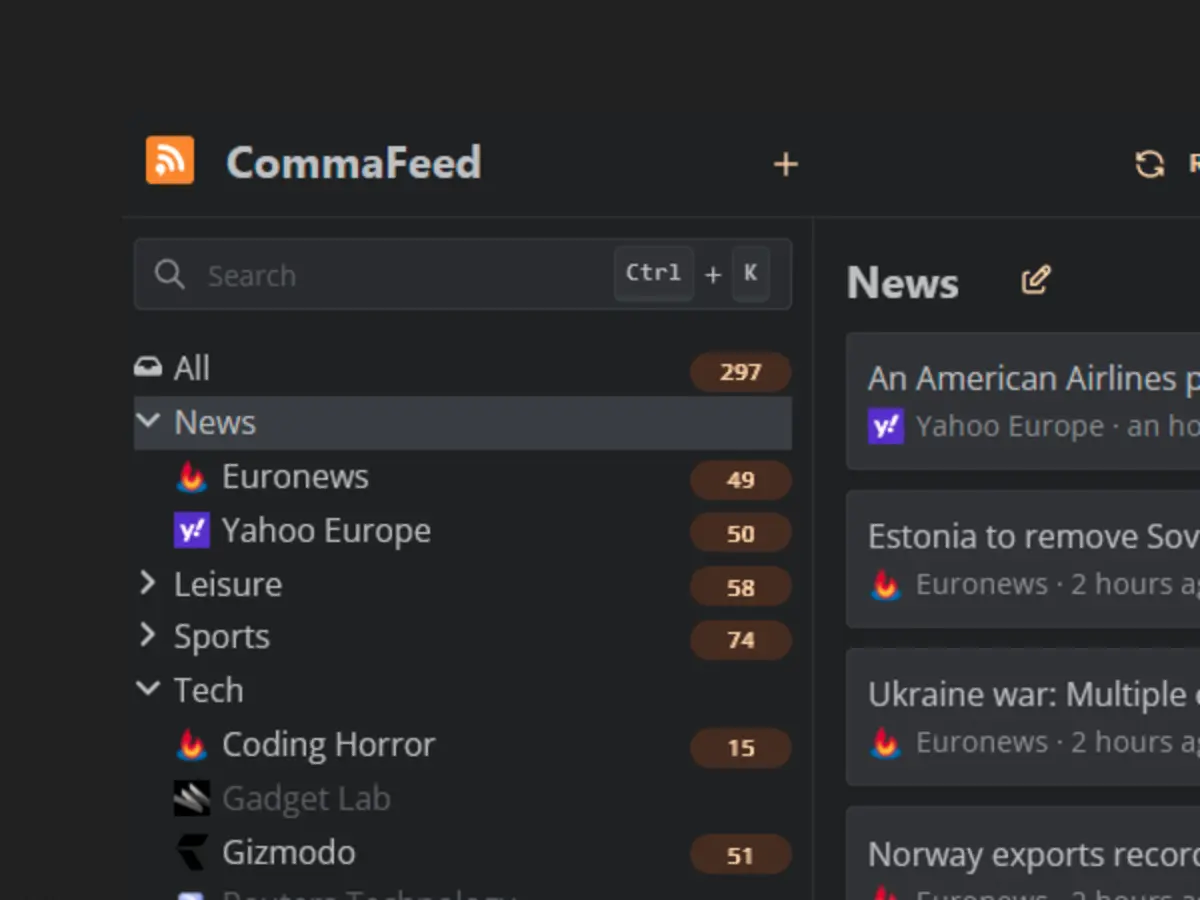Click the Yahoo Europe feed icon in sidebar
This screenshot has width=1200, height=900.
pyautogui.click(x=192, y=531)
